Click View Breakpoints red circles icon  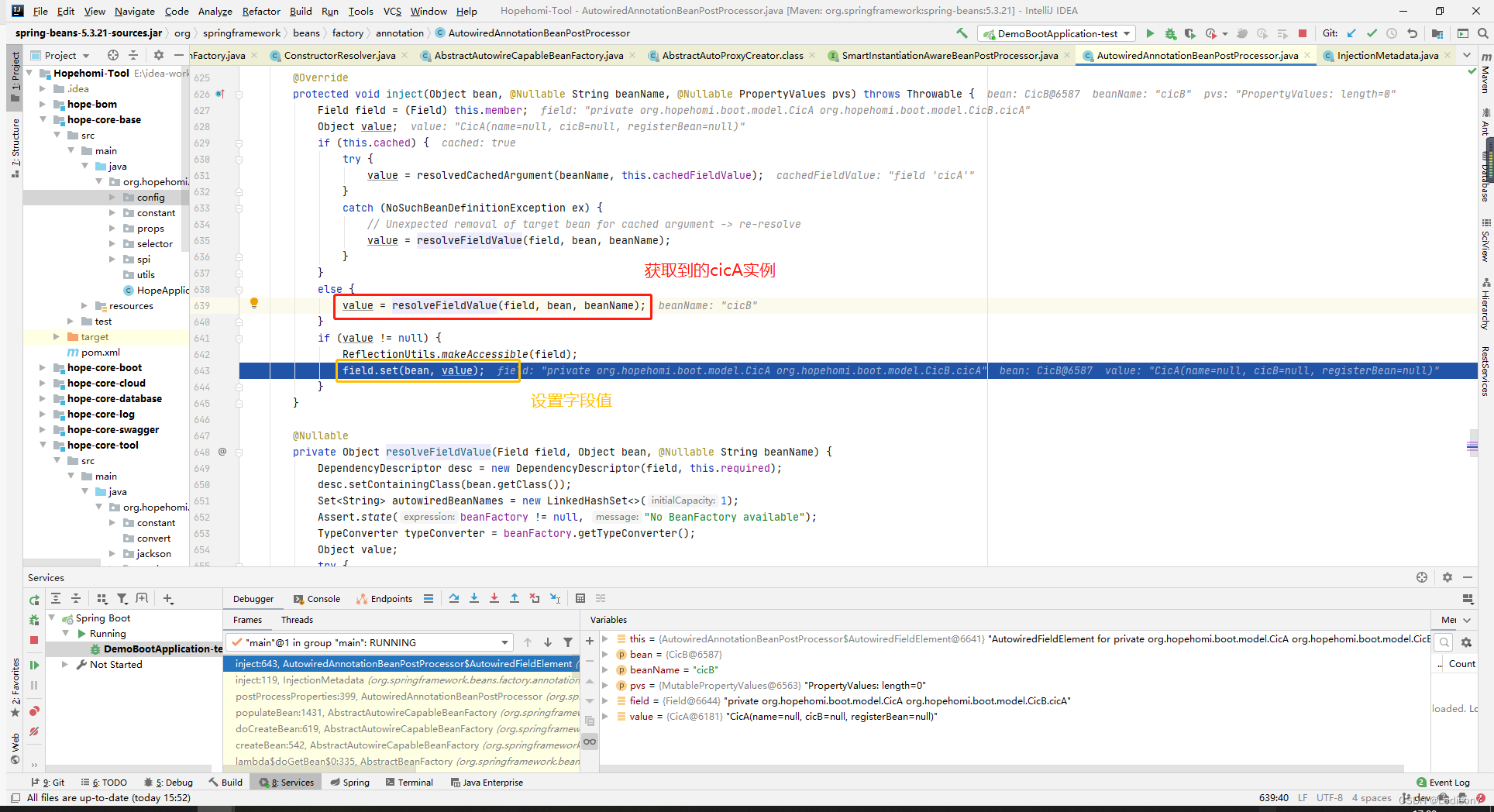click(x=34, y=711)
